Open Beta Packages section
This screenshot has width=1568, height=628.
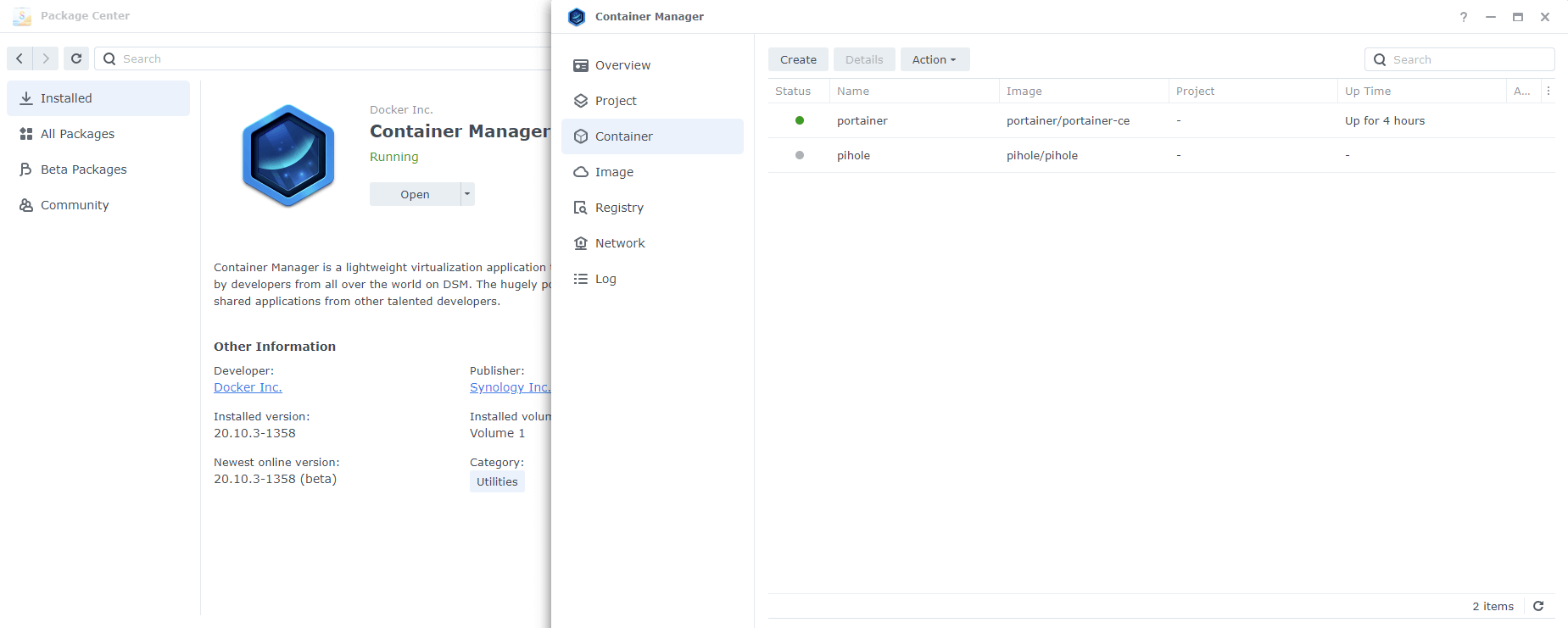[98, 170]
